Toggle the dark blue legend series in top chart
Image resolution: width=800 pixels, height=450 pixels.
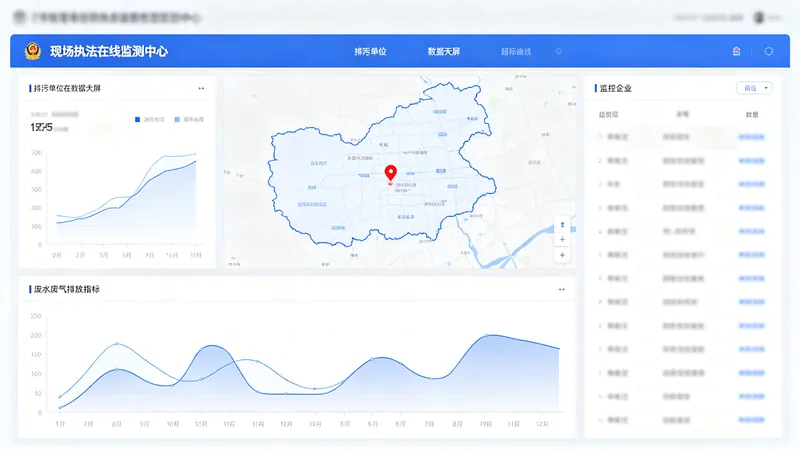click(x=149, y=119)
